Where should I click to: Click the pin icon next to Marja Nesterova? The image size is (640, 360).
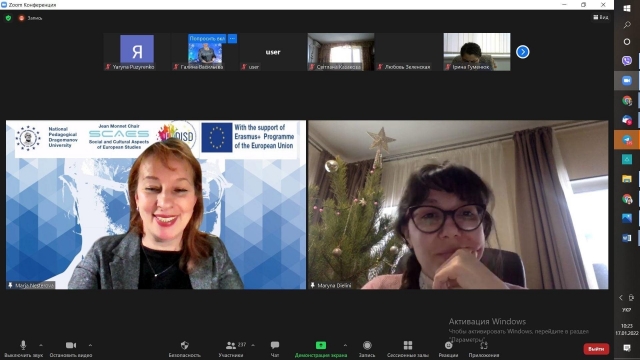tap(10, 285)
